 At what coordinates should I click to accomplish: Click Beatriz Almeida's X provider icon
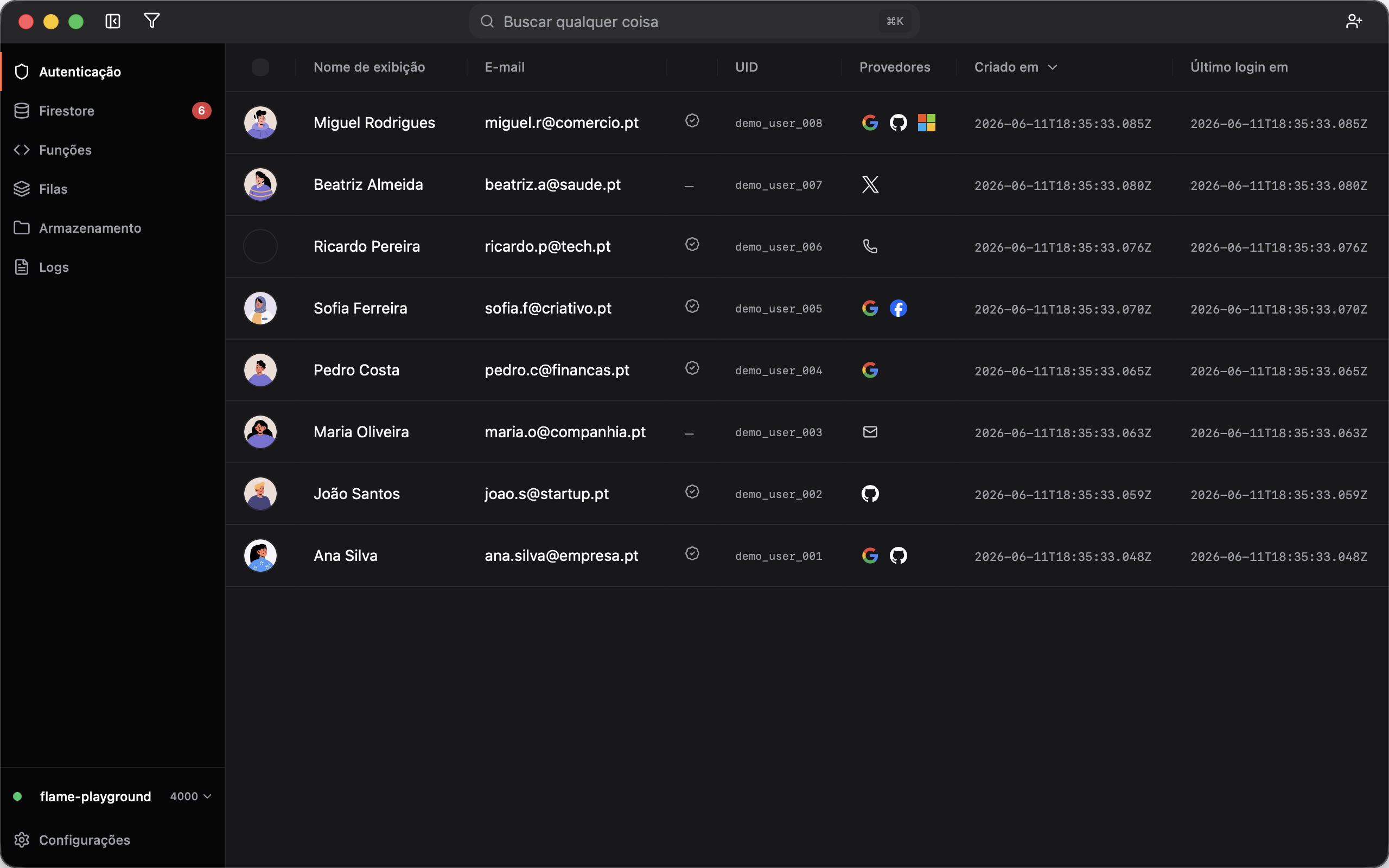point(870,184)
